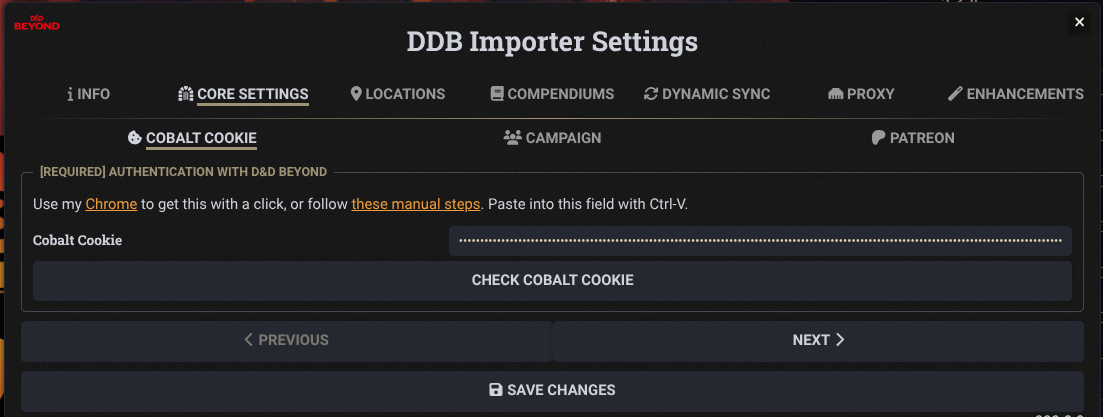Image resolution: width=1103 pixels, height=417 pixels.
Task: Click the Locations map pin icon
Action: (356, 94)
